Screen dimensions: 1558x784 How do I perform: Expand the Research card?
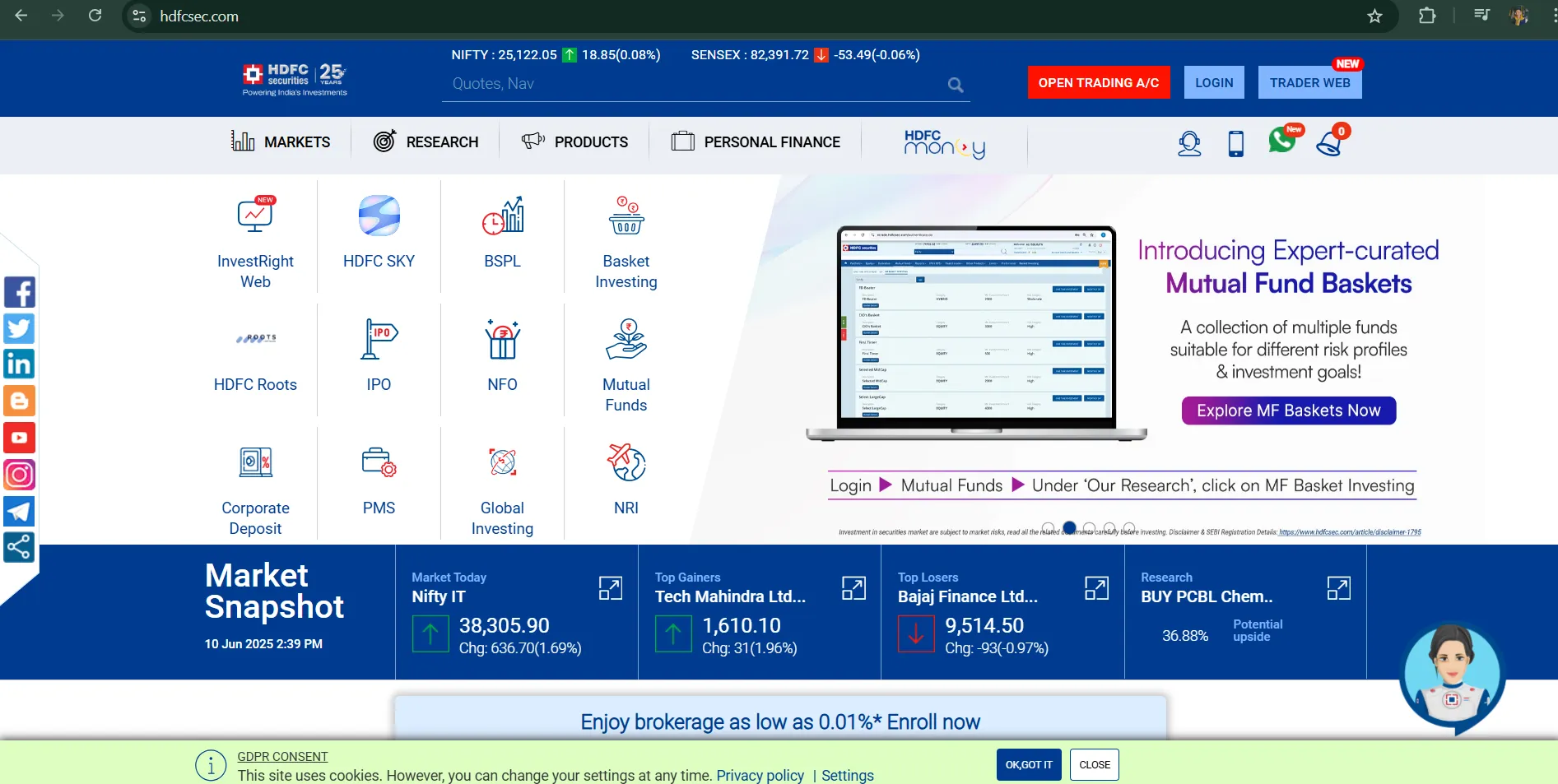pos(1339,588)
